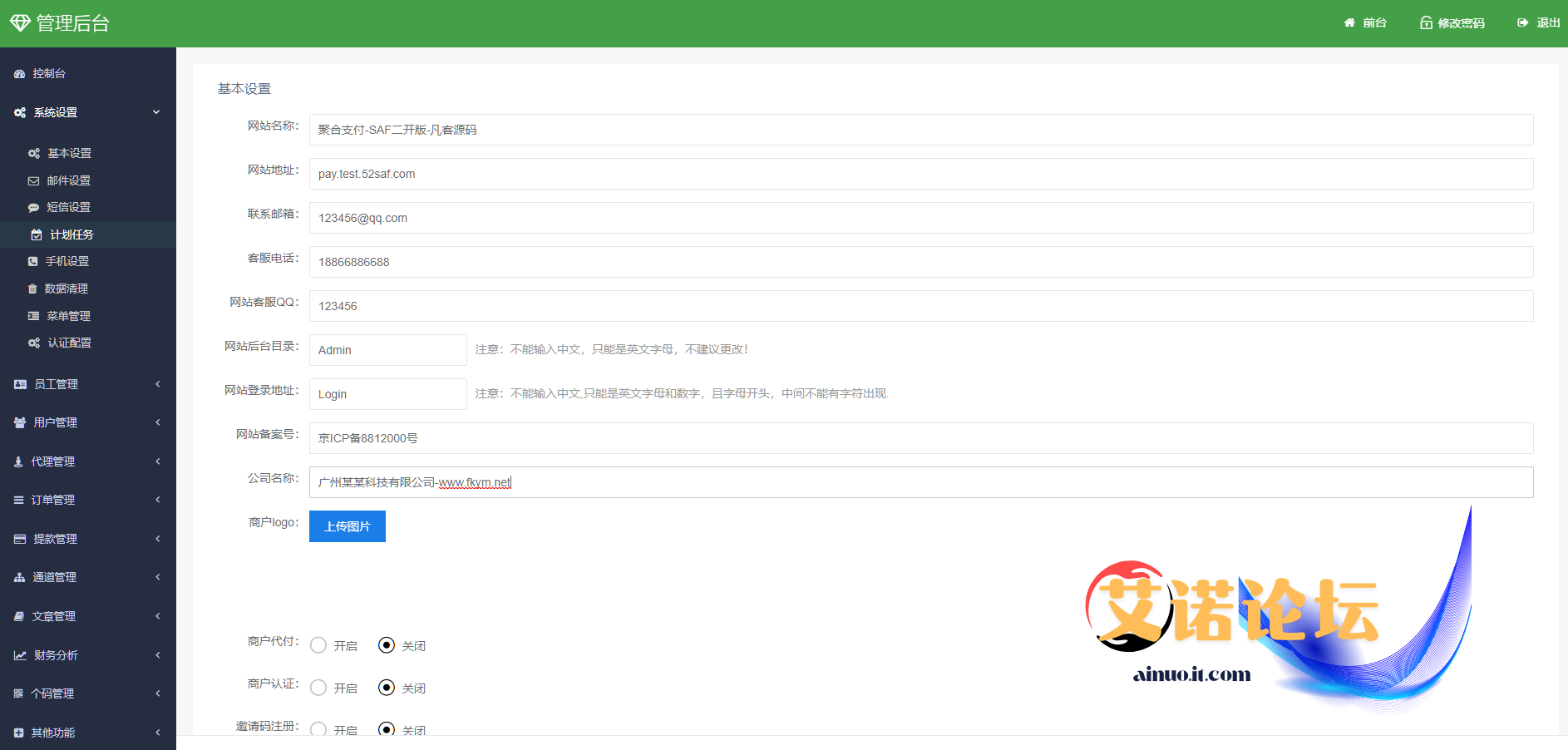The height and width of the screenshot is (750, 1568).
Task: Click the lock icon for 修改密码
Action: (1426, 23)
